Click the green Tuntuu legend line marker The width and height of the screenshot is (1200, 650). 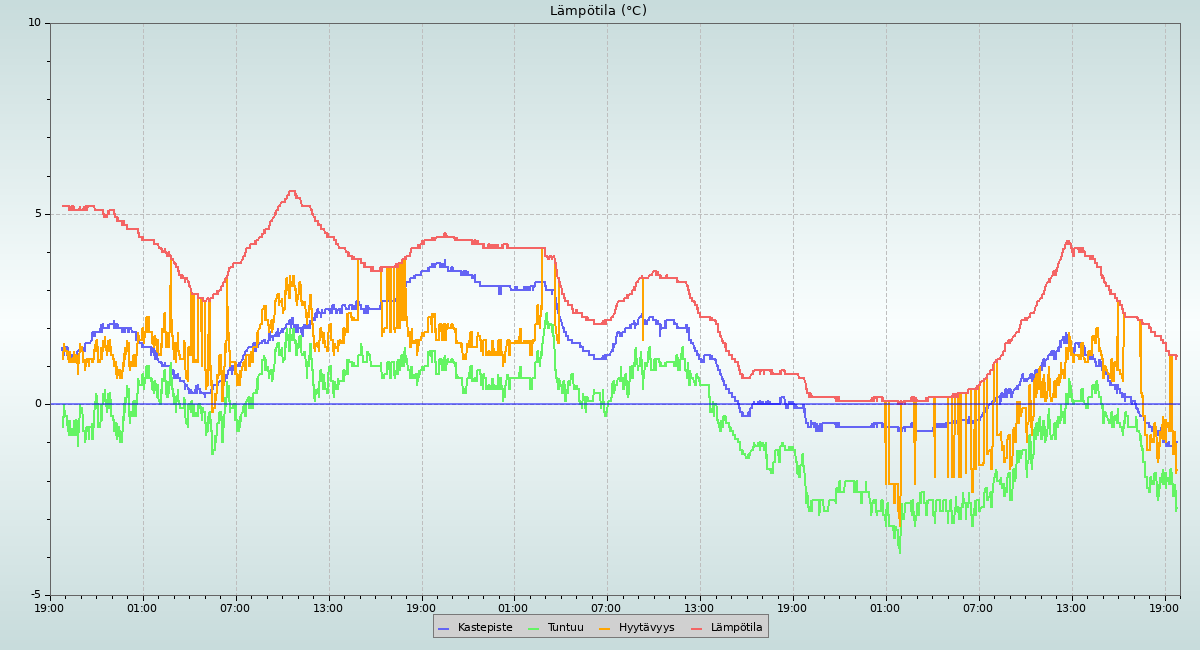pyautogui.click(x=533, y=628)
